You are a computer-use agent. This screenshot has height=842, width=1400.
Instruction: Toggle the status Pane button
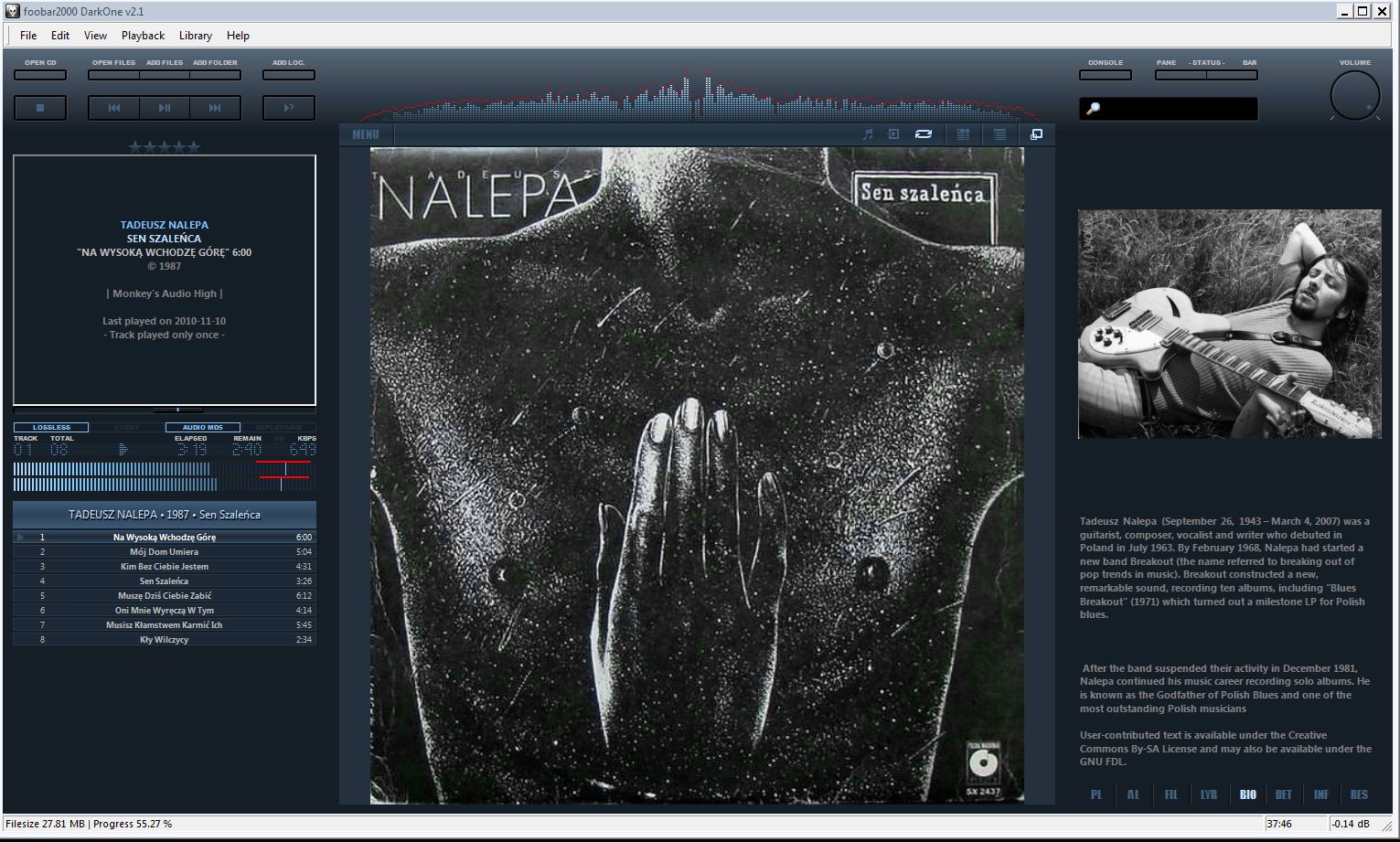tap(1181, 75)
